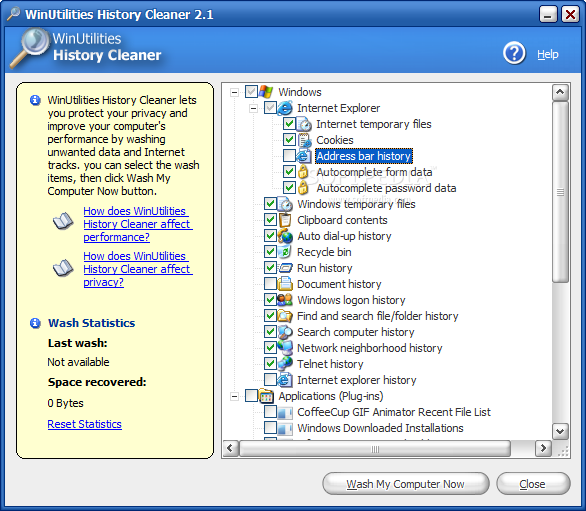This screenshot has height=511, width=586.
Task: Click the book icon beside performance link
Action: pyautogui.click(x=63, y=221)
